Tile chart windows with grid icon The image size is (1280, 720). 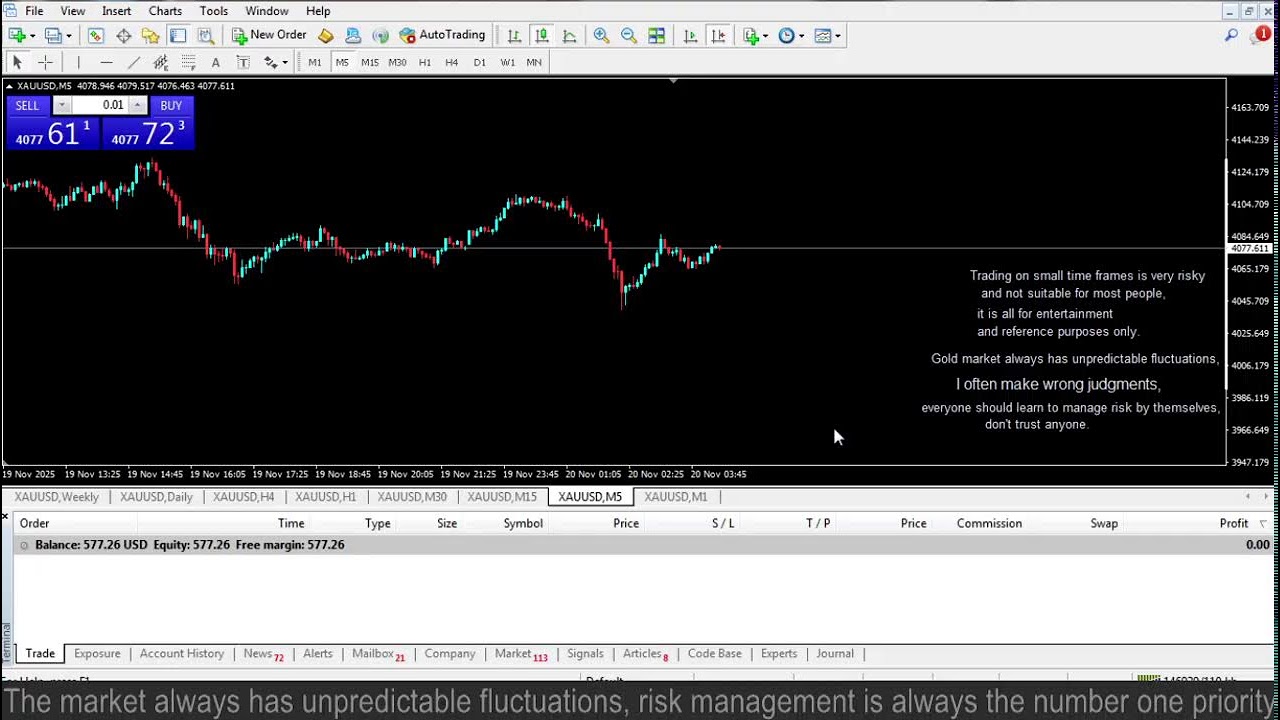pos(656,35)
